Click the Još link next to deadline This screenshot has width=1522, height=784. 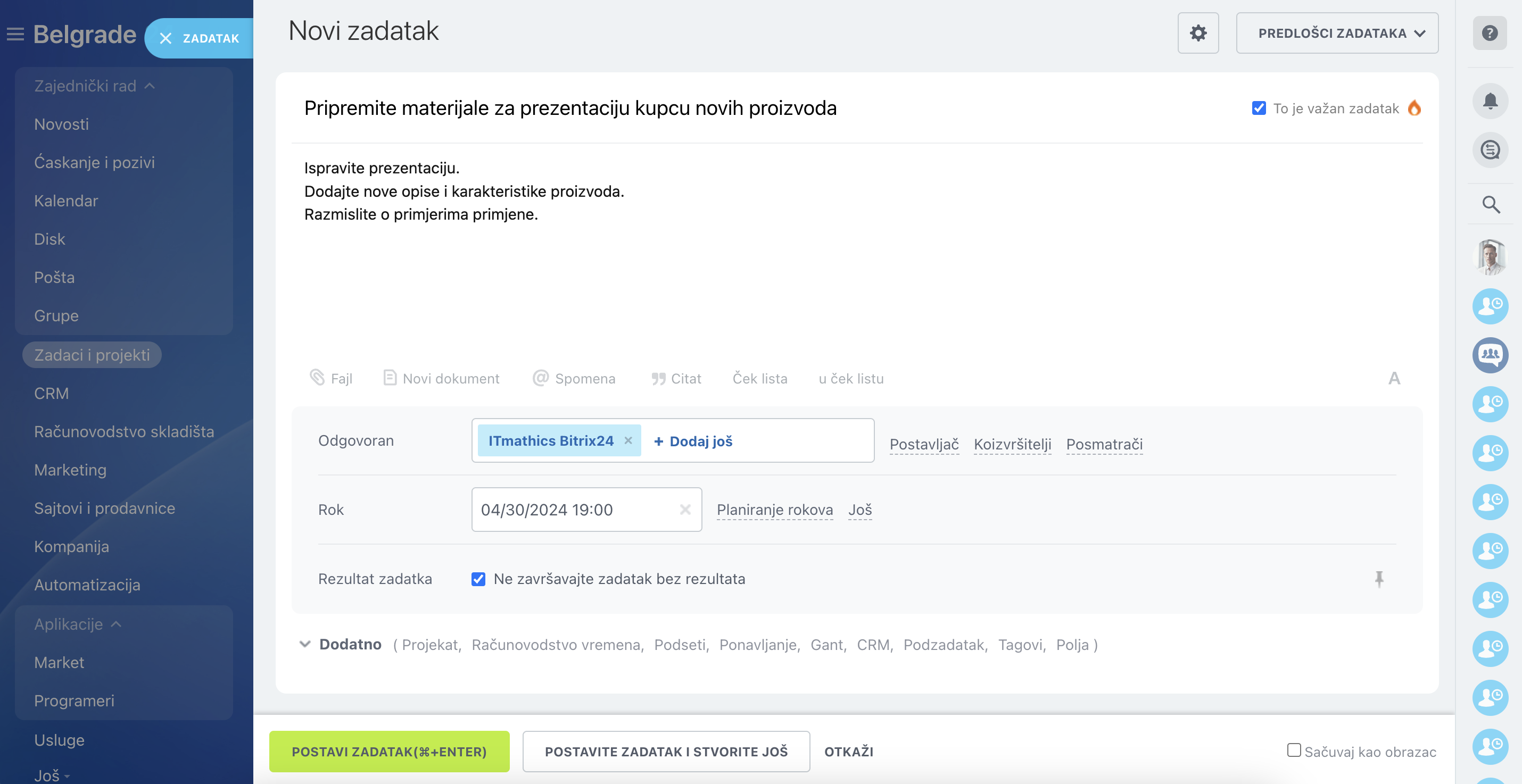point(859,510)
